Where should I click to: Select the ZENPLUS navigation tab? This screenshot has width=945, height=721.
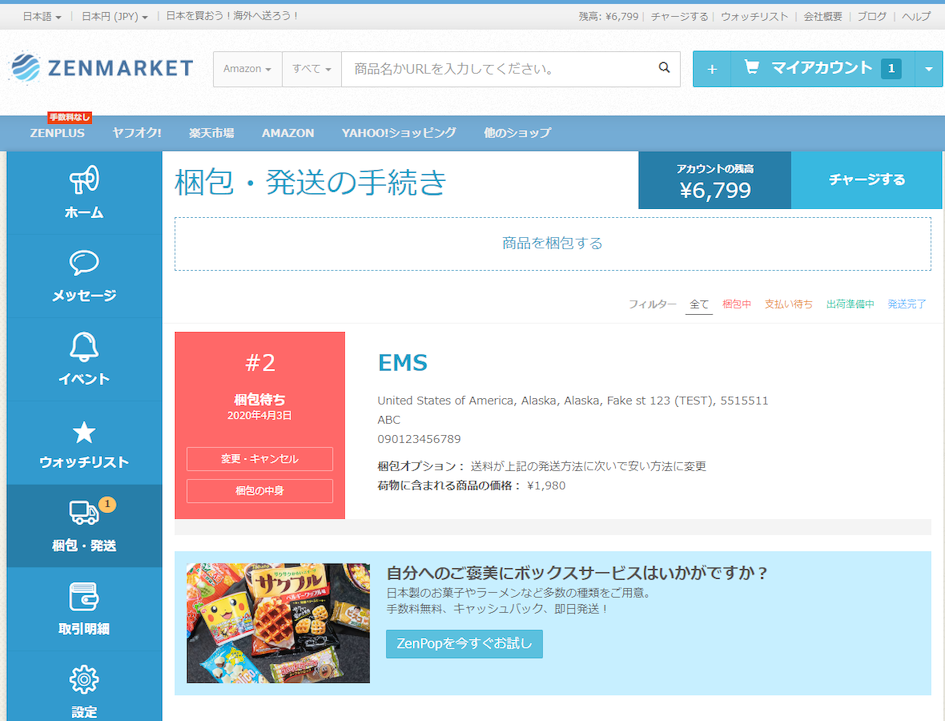click(x=57, y=133)
